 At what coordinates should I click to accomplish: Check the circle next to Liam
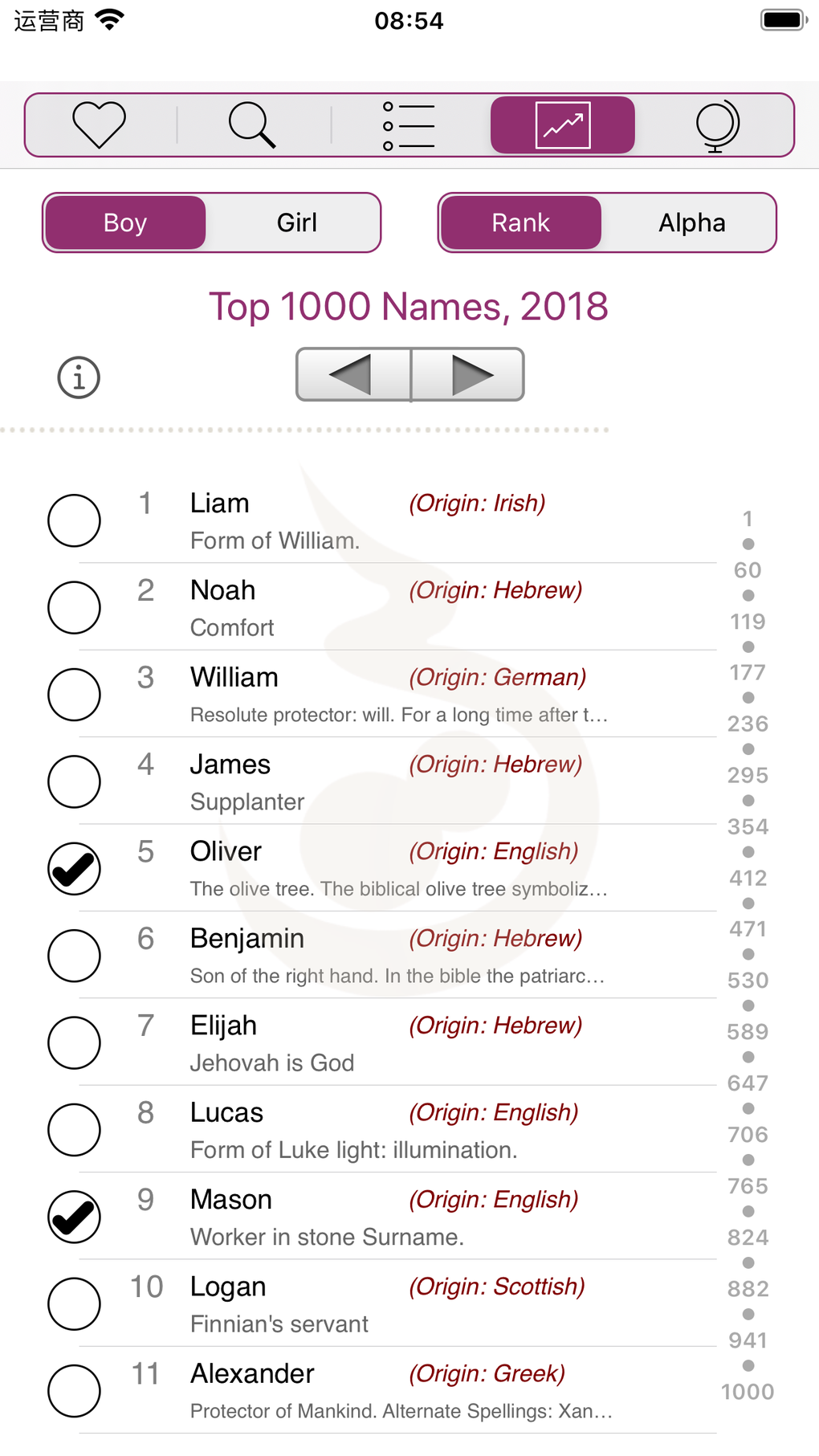point(74,520)
